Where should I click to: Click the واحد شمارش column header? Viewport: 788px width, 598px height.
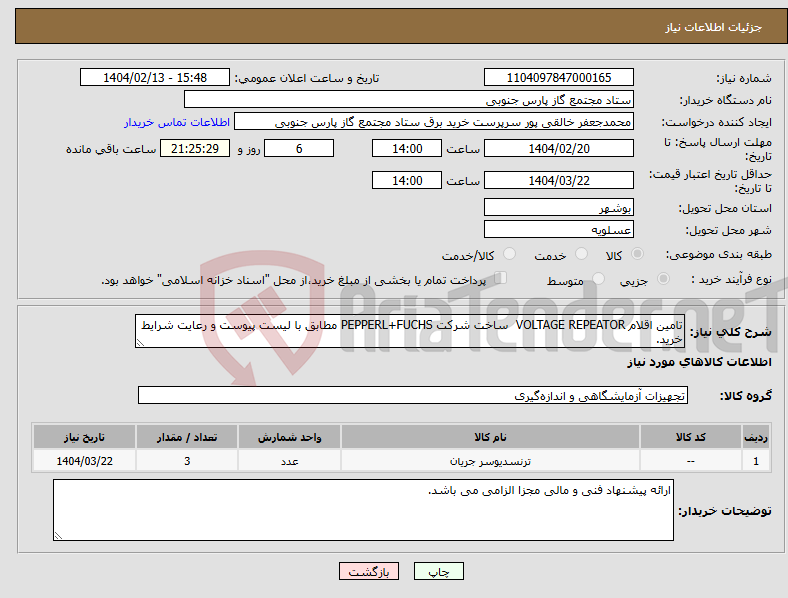click(x=289, y=437)
